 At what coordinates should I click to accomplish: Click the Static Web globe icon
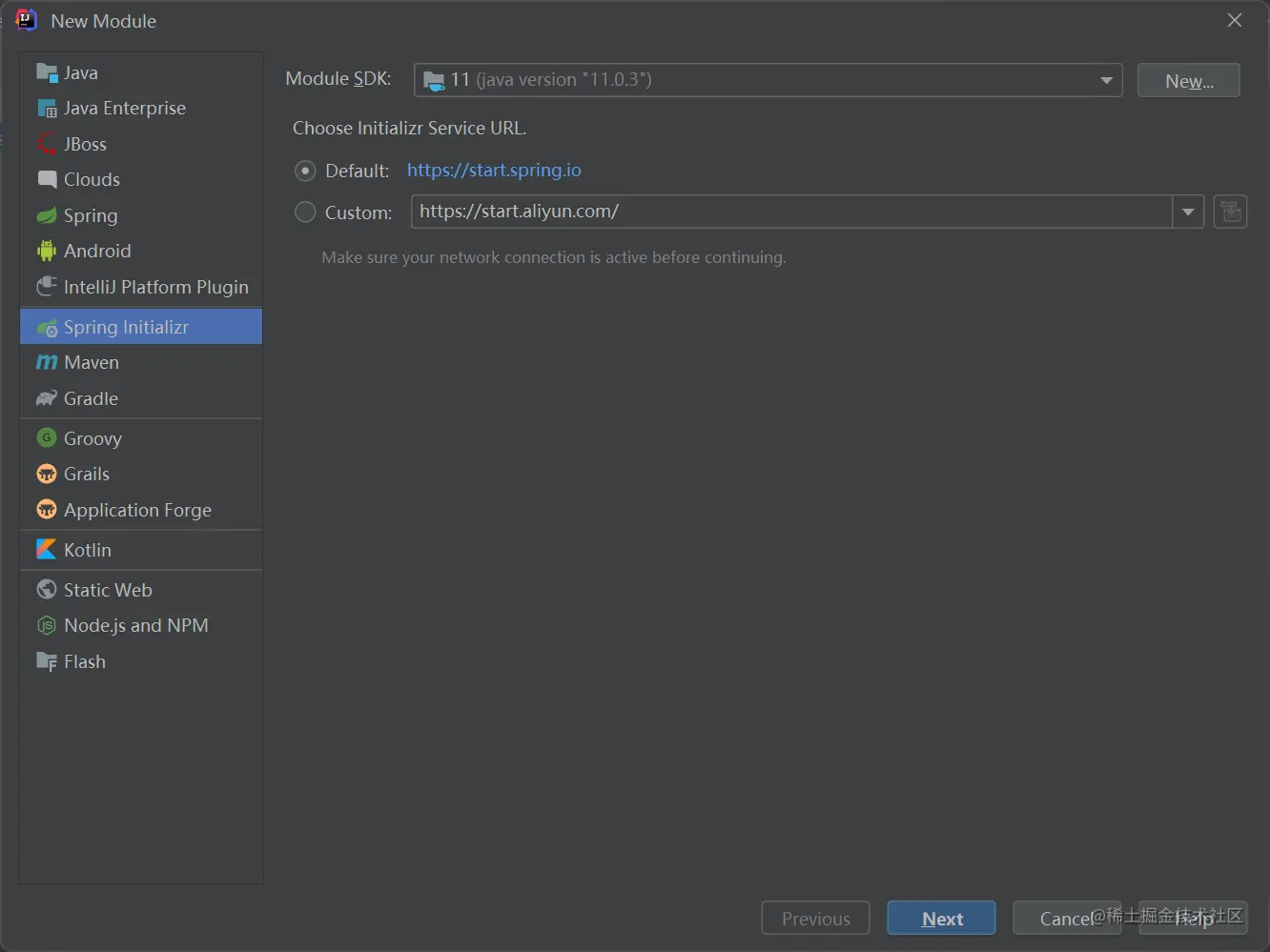(x=47, y=590)
